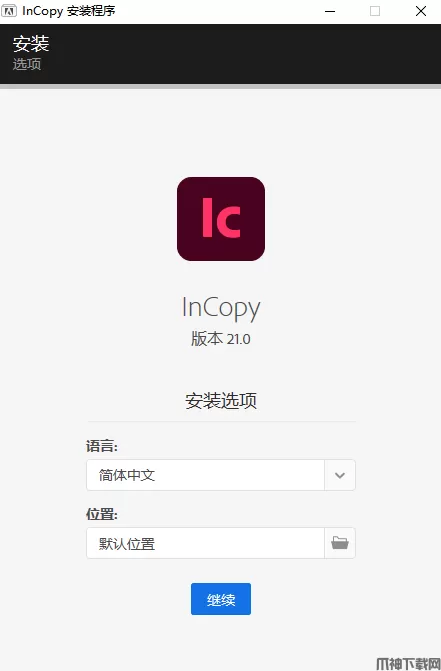Click the progress strip below the header
This screenshot has width=441, height=671.
point(220,86)
